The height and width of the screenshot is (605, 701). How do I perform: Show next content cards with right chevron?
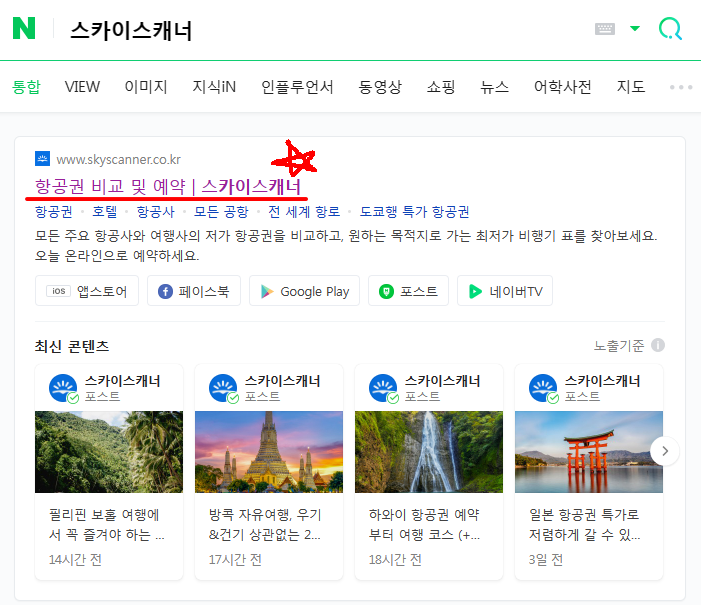665,451
